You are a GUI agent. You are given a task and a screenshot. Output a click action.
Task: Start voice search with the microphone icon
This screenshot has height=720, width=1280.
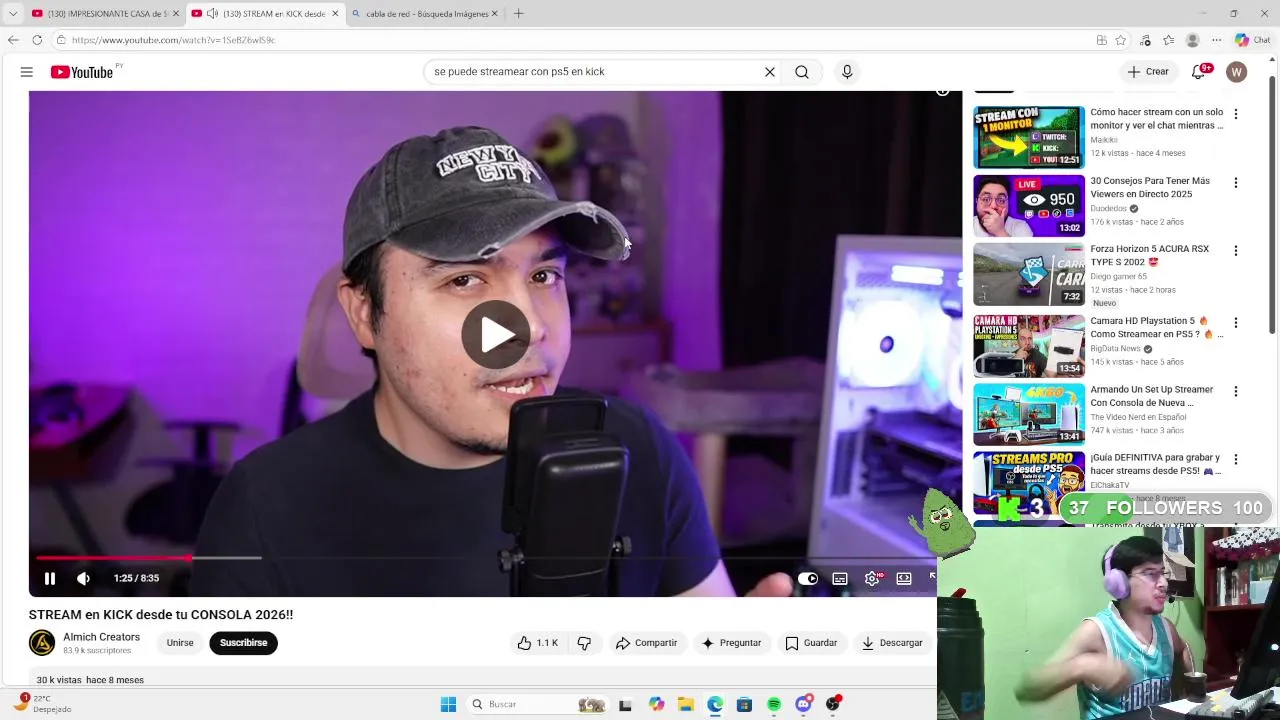847,72
